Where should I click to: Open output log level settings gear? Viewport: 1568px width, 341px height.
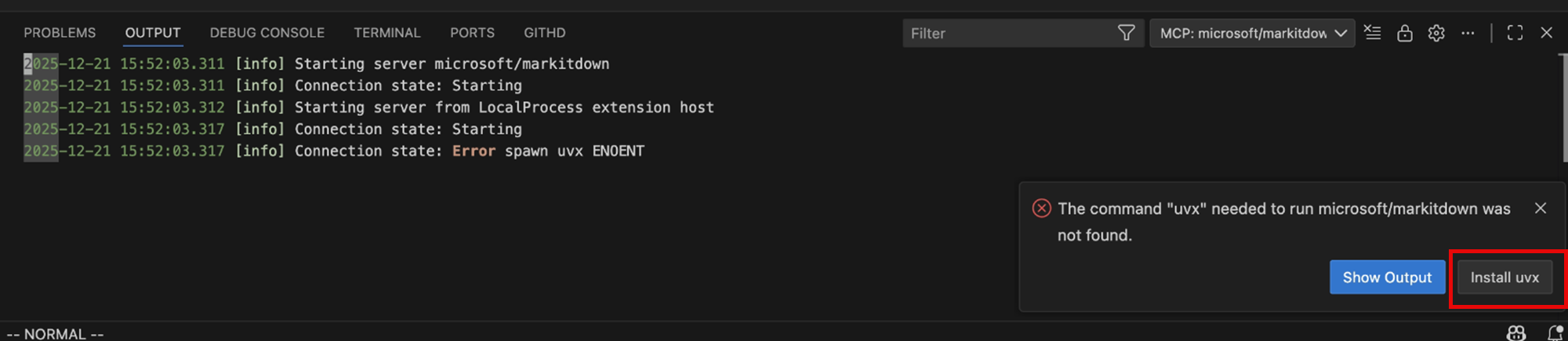(1436, 33)
